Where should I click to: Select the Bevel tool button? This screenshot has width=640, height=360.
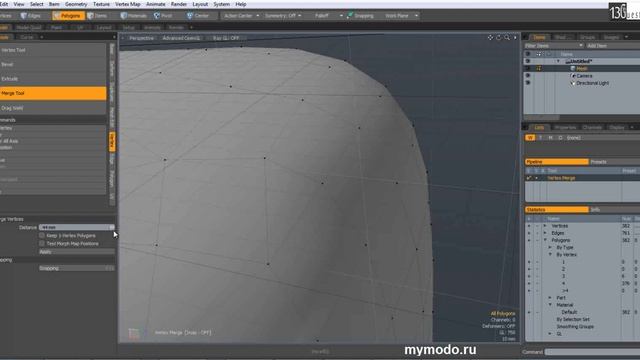coord(53,64)
